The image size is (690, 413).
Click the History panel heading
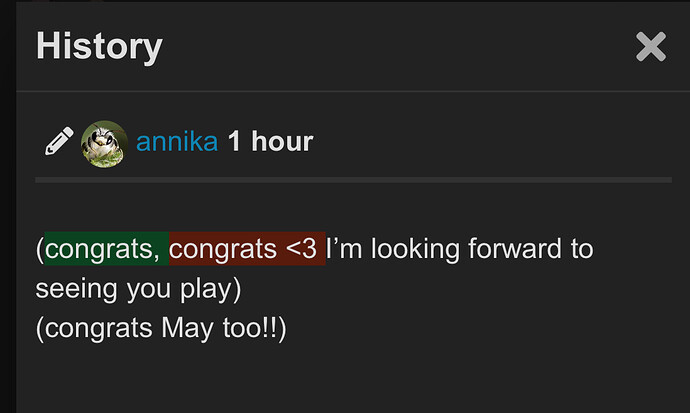(x=99, y=47)
